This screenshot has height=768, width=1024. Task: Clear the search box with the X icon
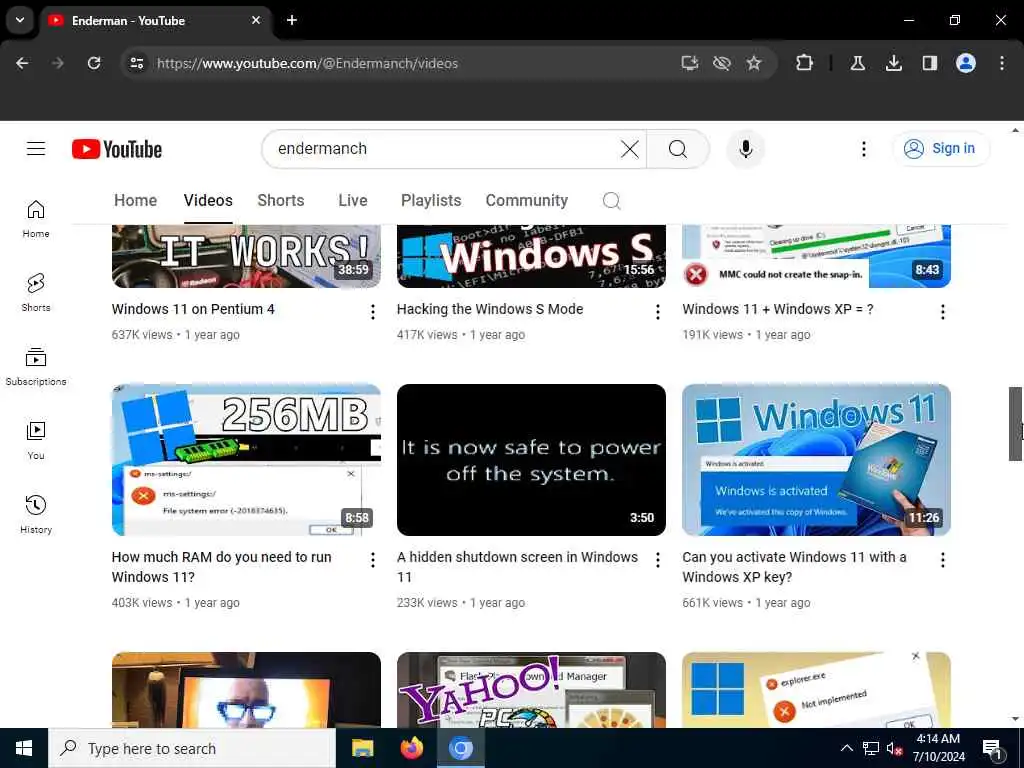point(630,149)
